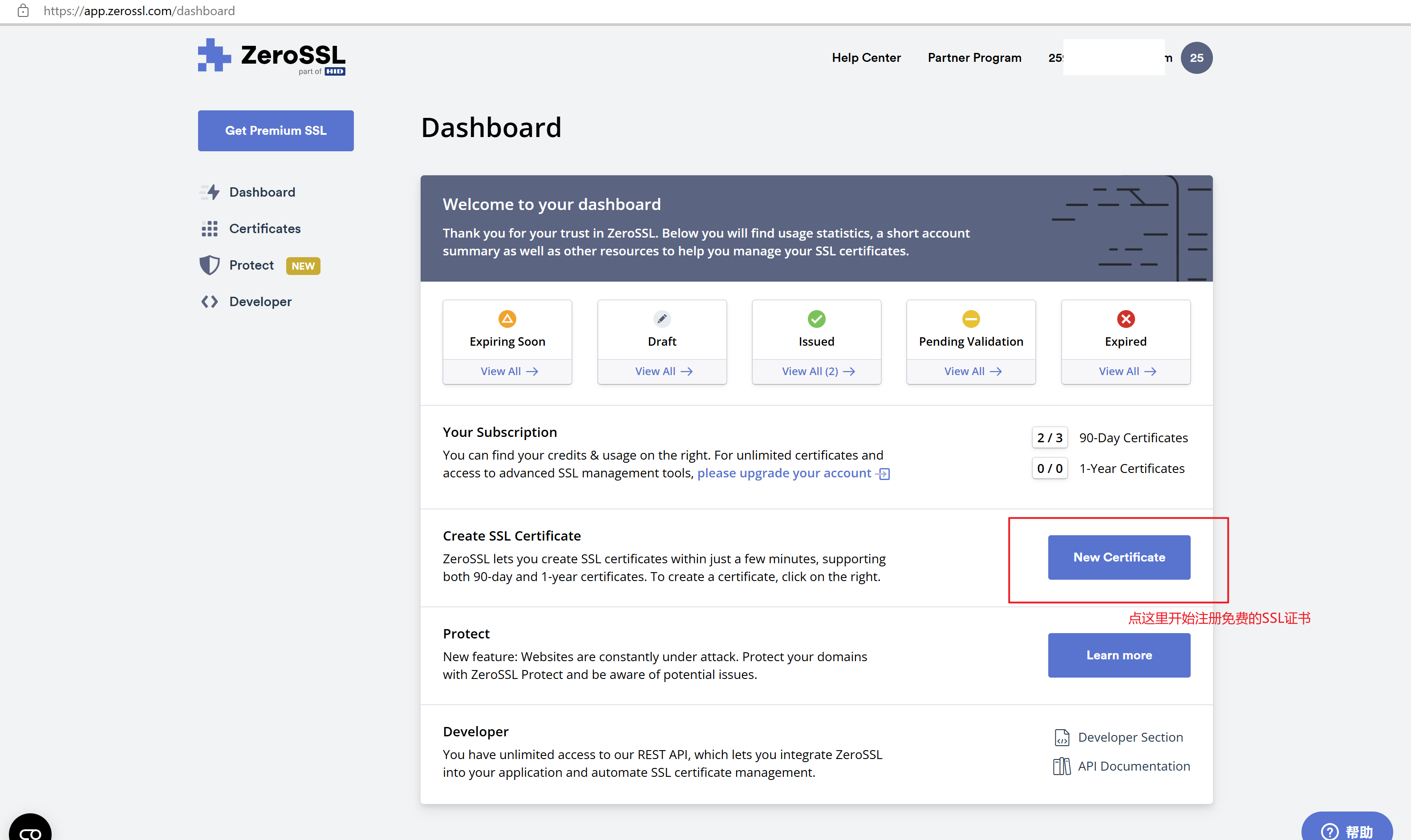Open the Help Center menu item
The height and width of the screenshot is (840, 1411).
click(866, 58)
